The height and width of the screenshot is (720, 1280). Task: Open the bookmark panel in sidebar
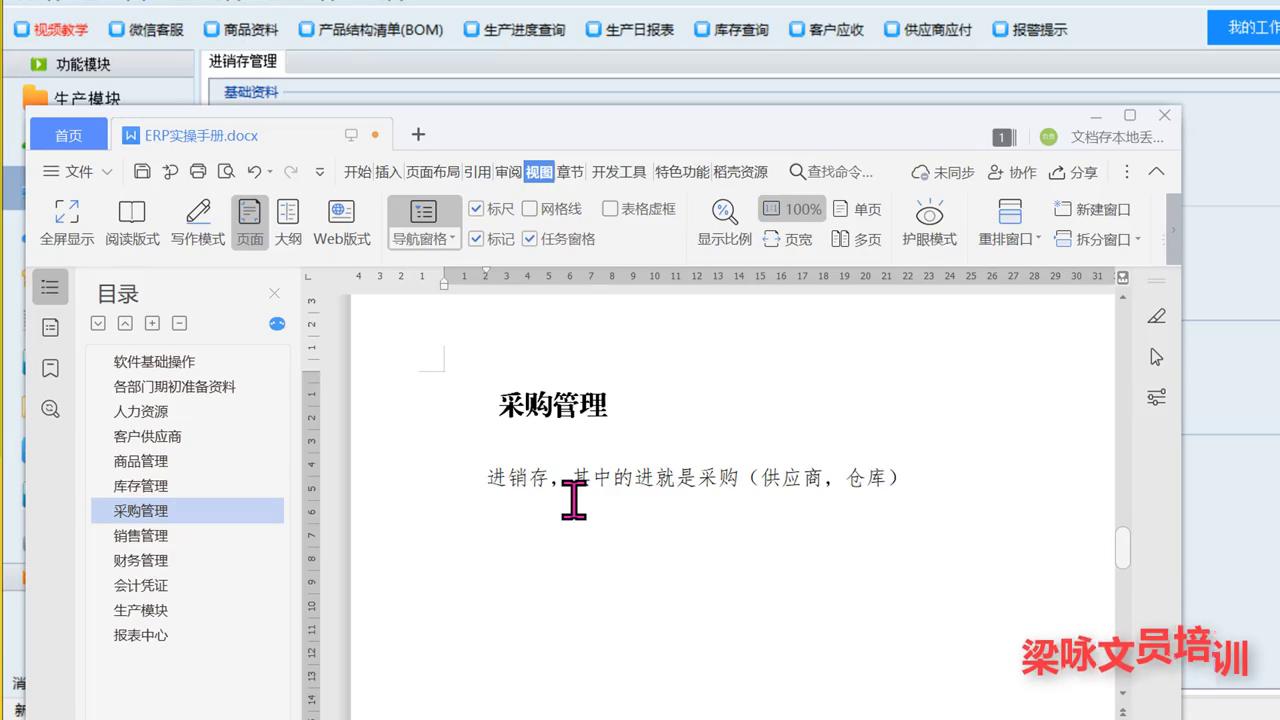tap(50, 368)
